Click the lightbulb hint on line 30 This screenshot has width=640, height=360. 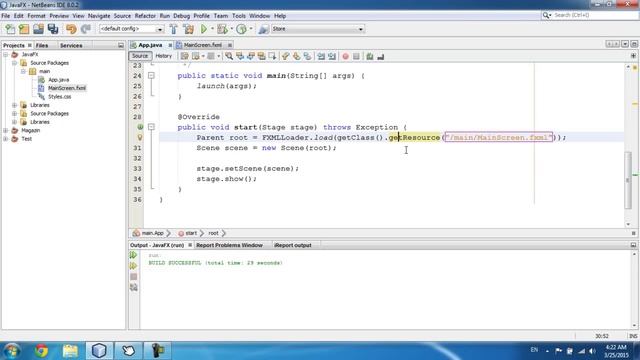(x=140, y=138)
